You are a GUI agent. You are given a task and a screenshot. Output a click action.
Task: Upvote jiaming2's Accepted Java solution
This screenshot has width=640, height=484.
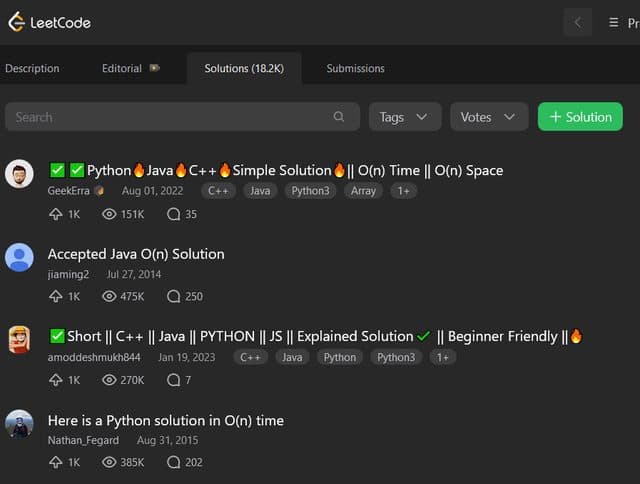click(56, 296)
